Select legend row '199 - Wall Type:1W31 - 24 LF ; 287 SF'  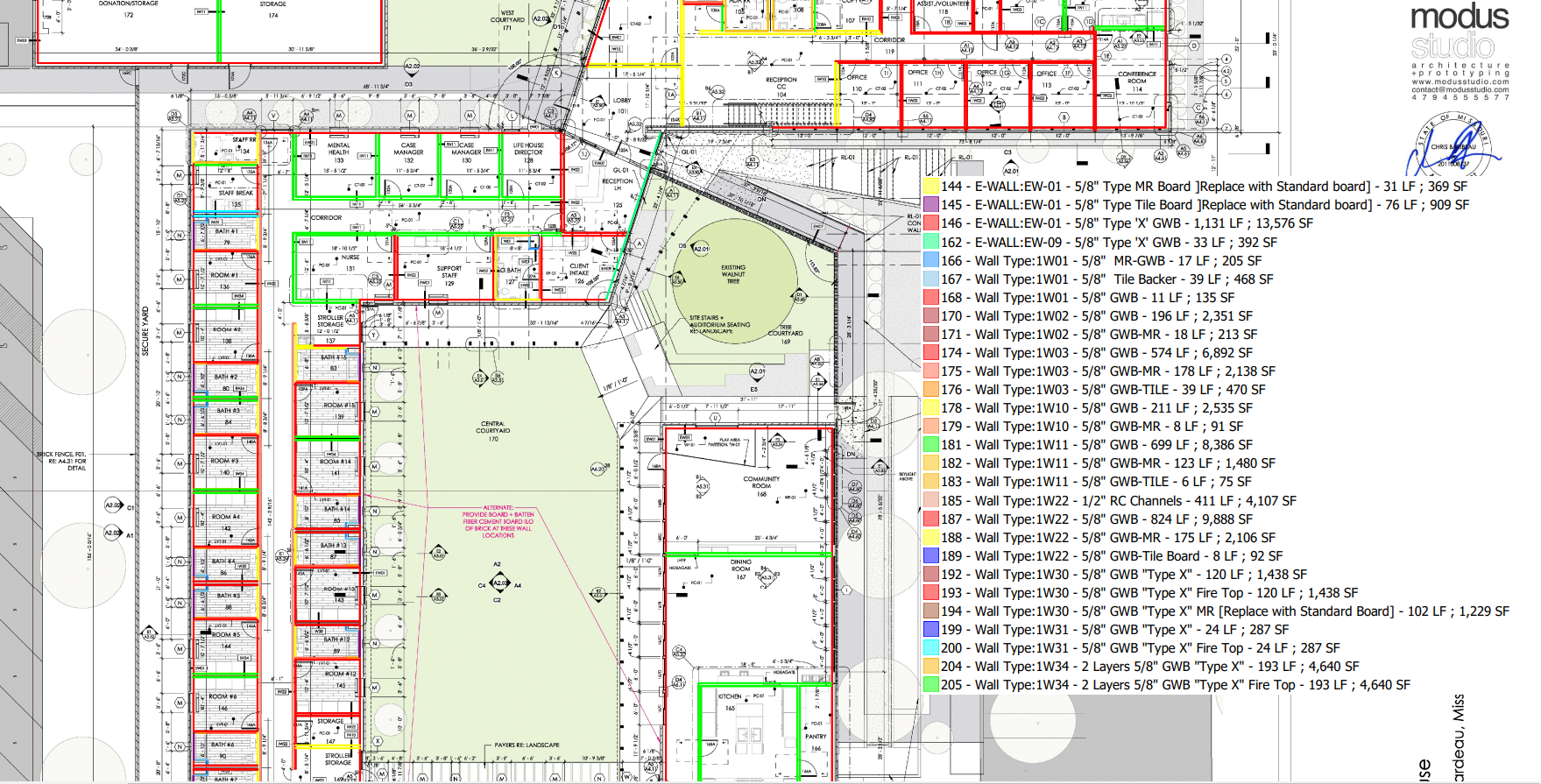[x=1106, y=630]
